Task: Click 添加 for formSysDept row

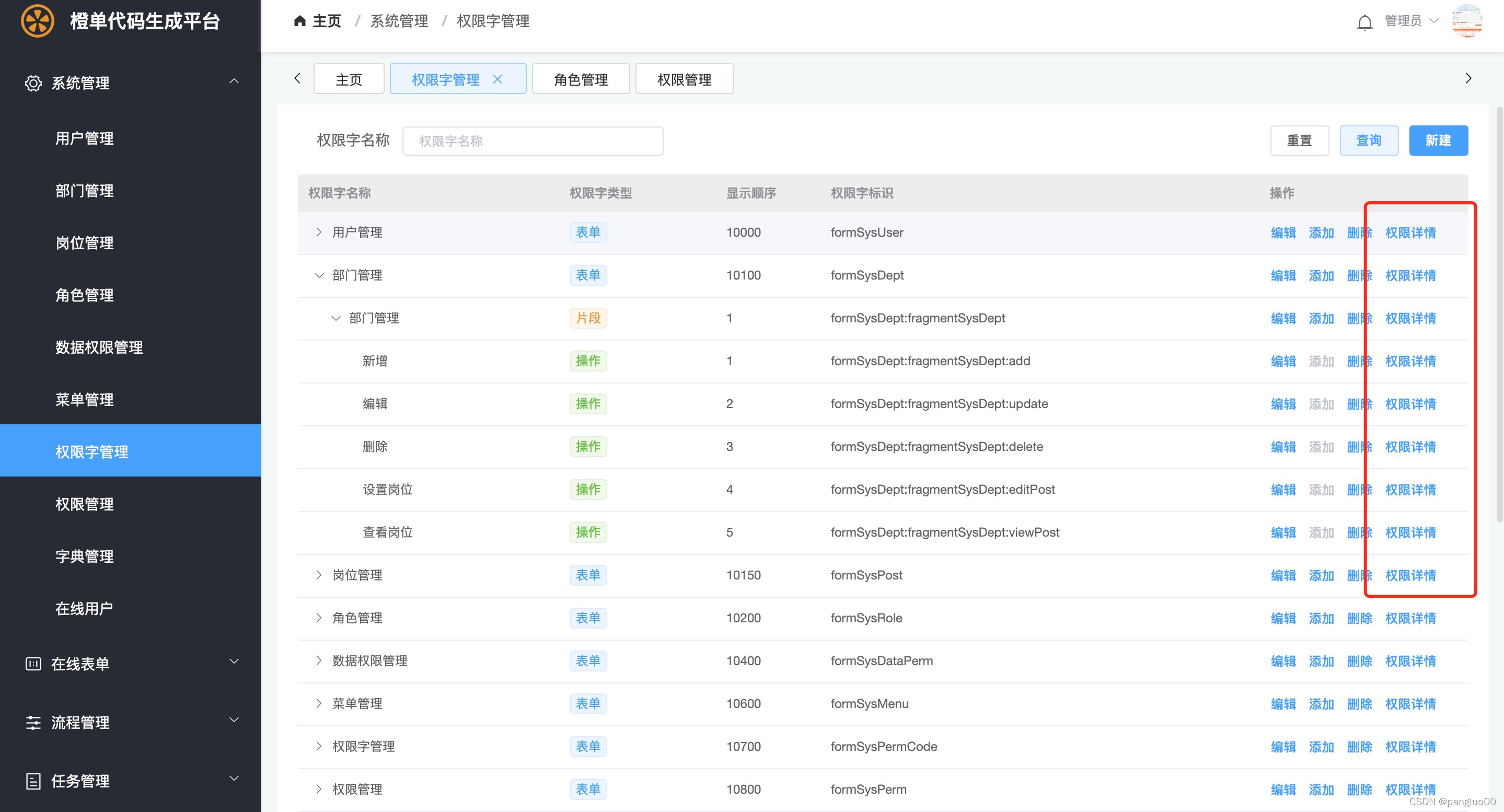Action: point(1321,275)
